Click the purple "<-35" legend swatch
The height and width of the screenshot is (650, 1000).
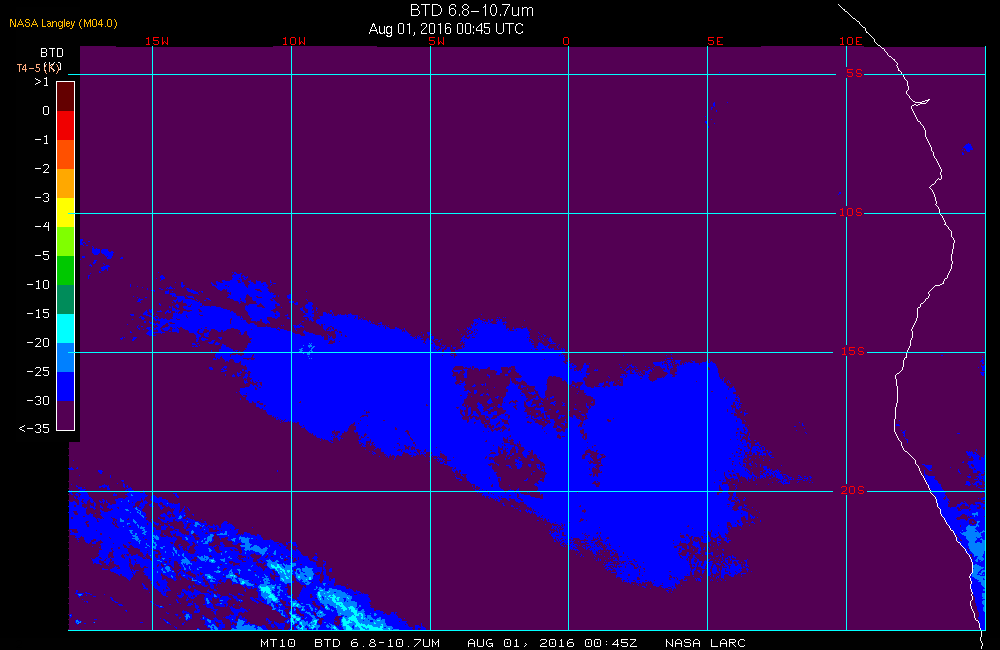pos(66,415)
